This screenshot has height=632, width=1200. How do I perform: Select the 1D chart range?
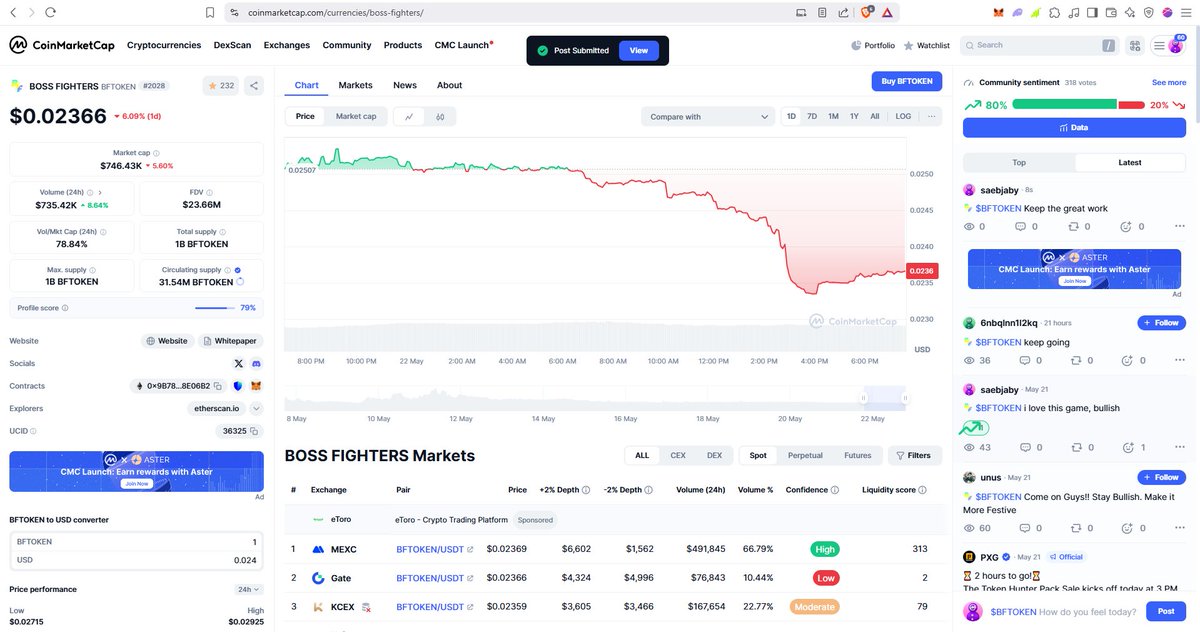click(792, 117)
